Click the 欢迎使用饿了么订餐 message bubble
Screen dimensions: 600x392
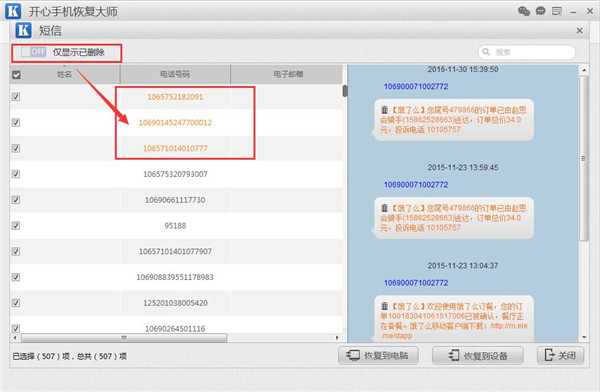453,318
